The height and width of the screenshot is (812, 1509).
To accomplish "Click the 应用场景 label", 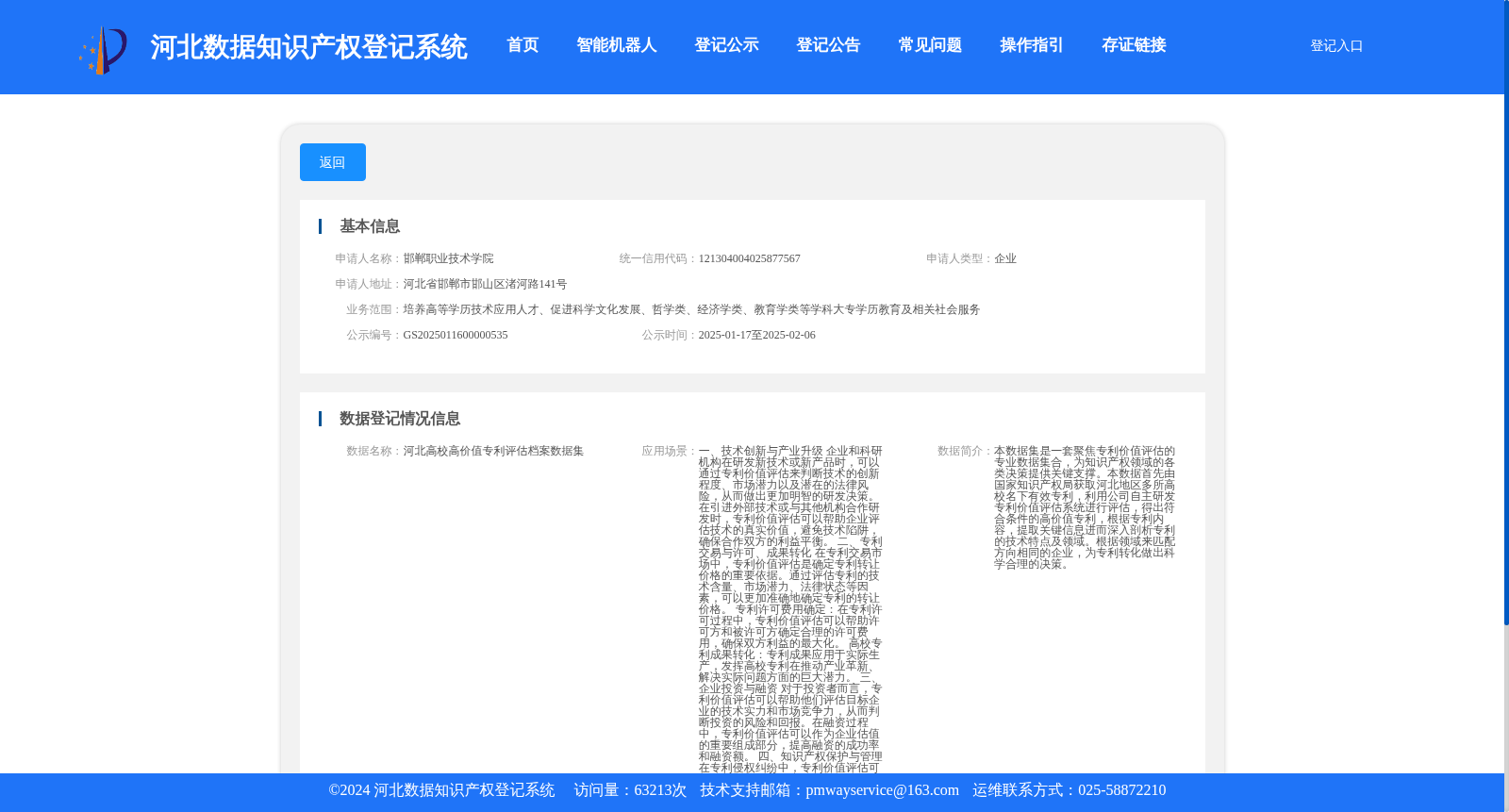I will pyautogui.click(x=670, y=451).
